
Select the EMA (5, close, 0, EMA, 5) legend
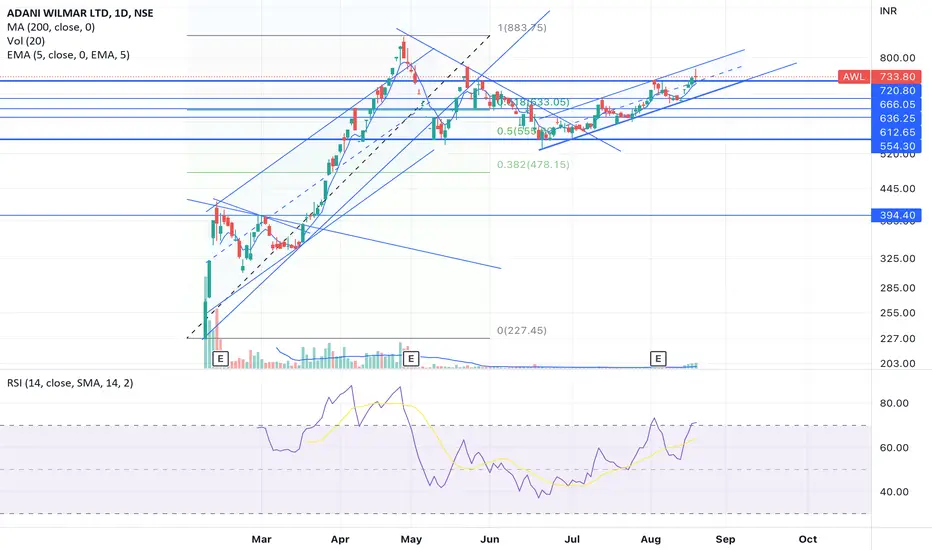[68, 55]
